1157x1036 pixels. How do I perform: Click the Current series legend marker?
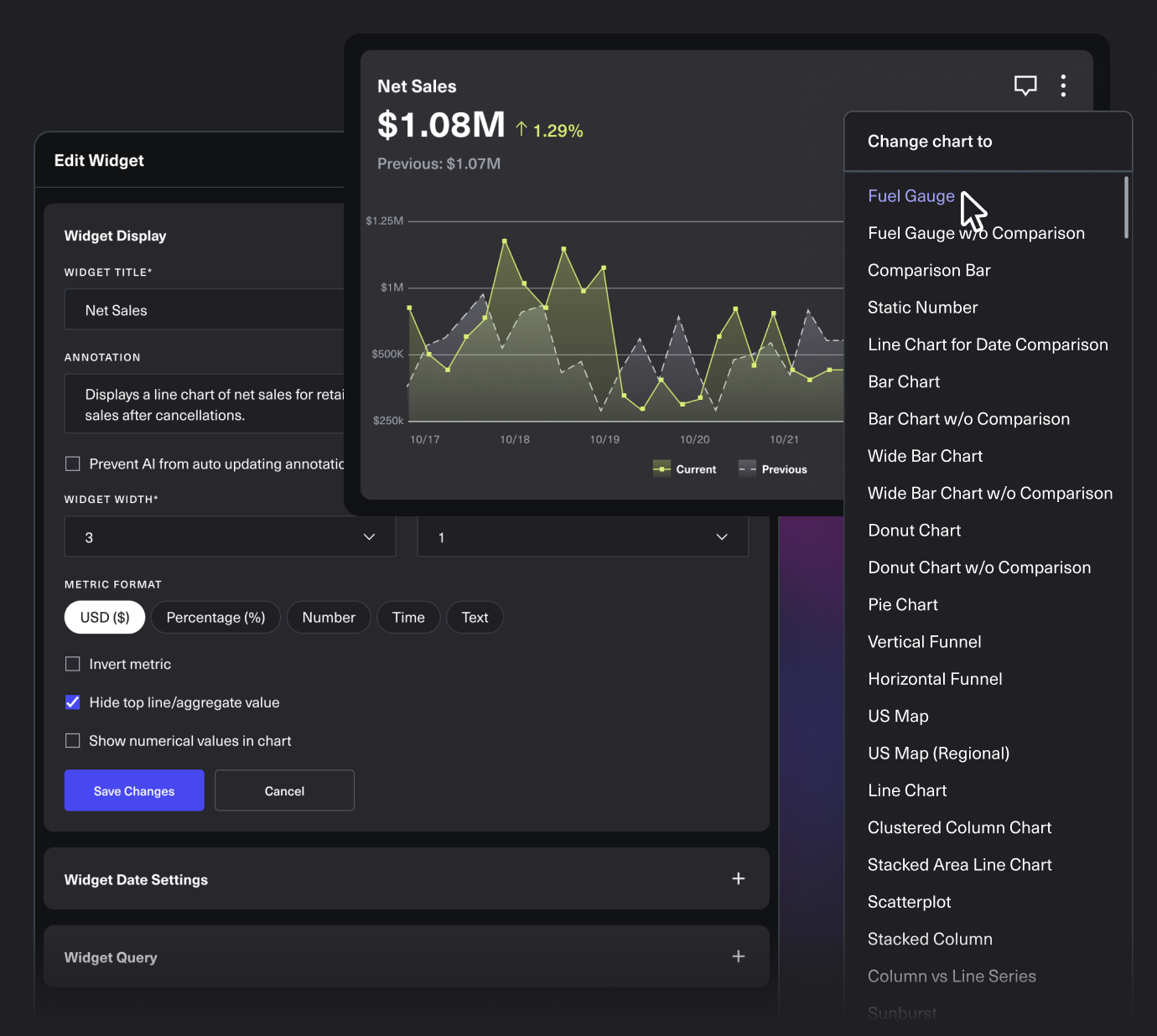(662, 469)
